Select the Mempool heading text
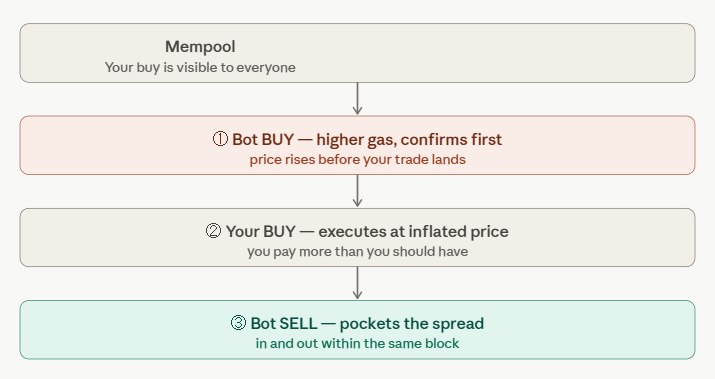 200,47
